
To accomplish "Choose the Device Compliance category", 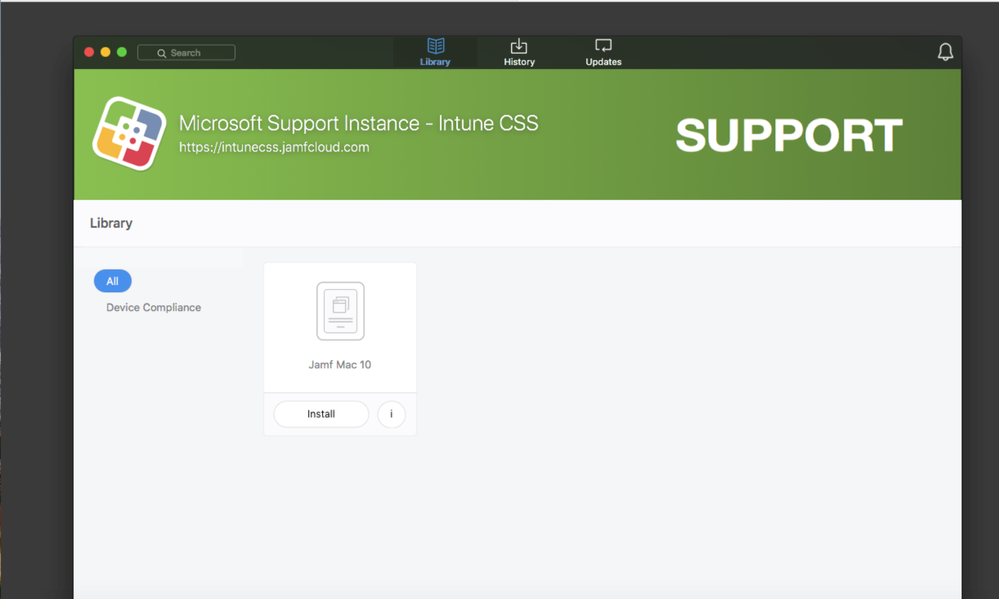I will click(x=154, y=307).
